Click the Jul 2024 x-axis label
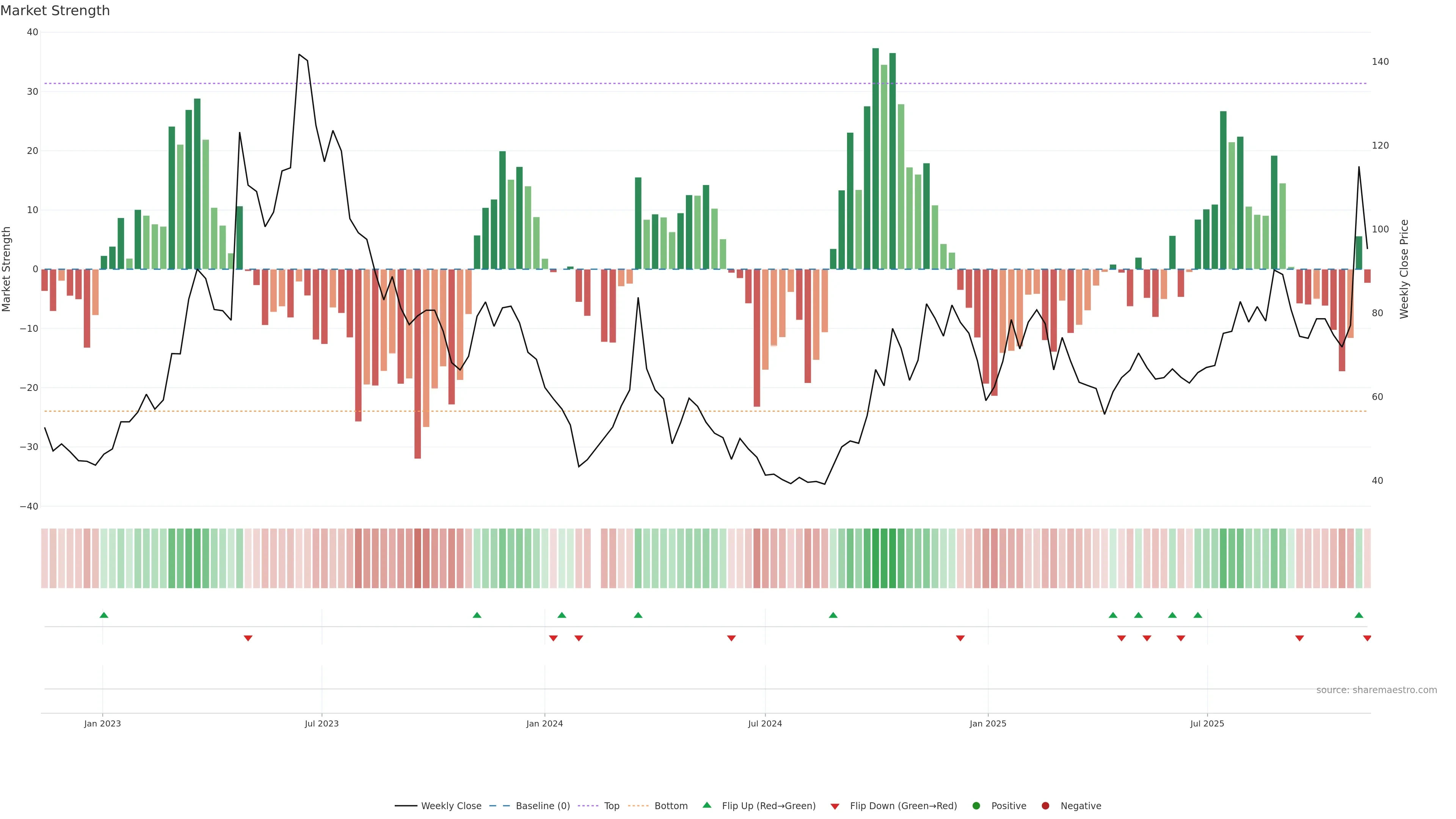The image size is (1456, 819). click(x=765, y=723)
